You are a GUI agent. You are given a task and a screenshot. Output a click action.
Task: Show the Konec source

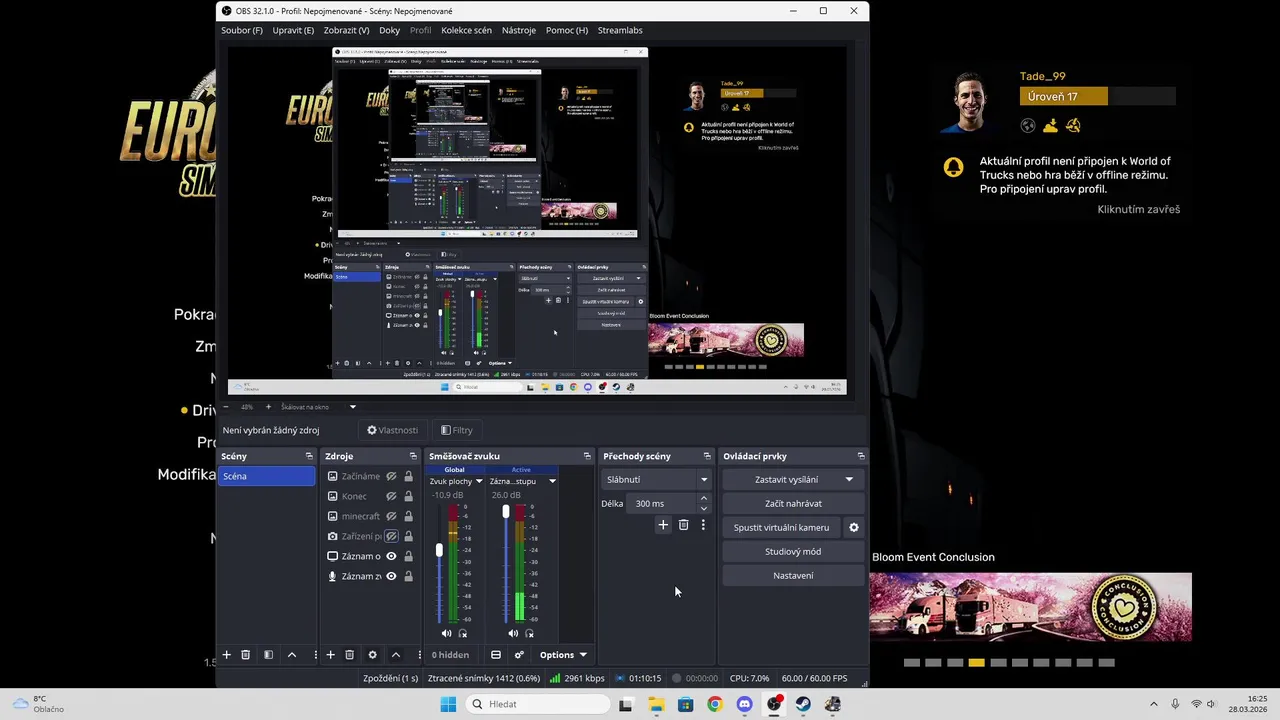[391, 496]
